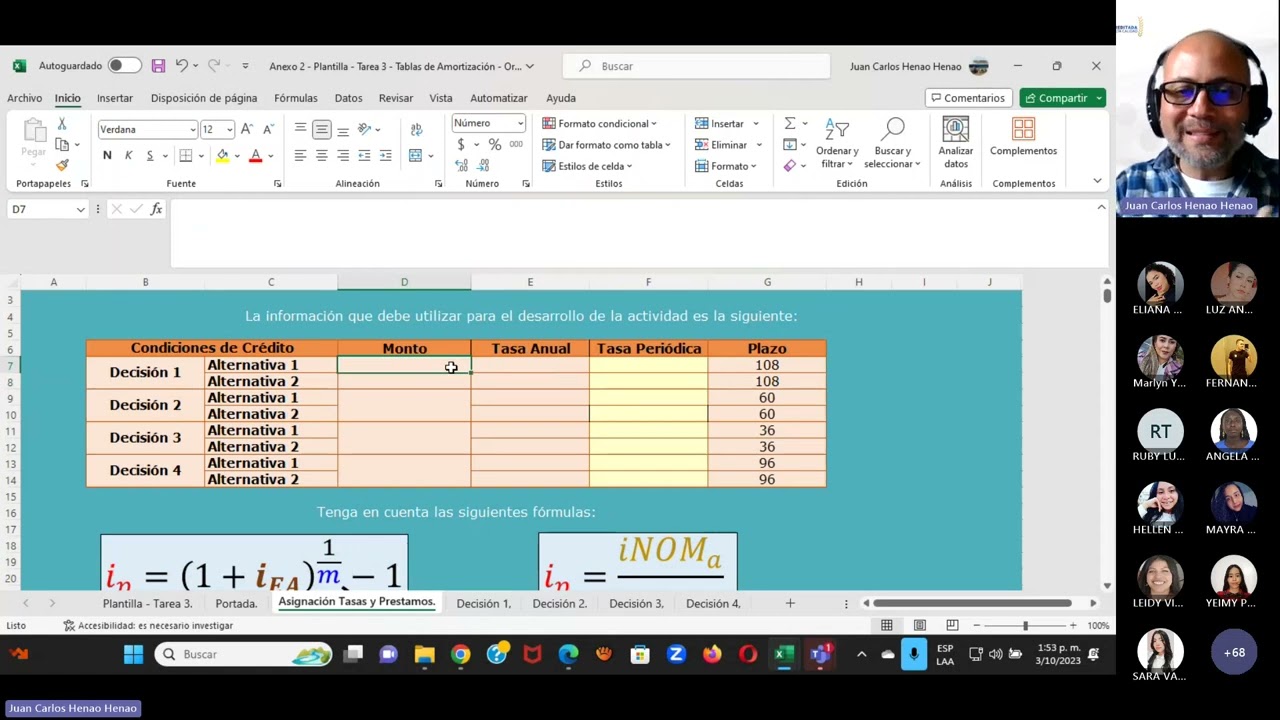Click Insertar cells button

[727, 124]
